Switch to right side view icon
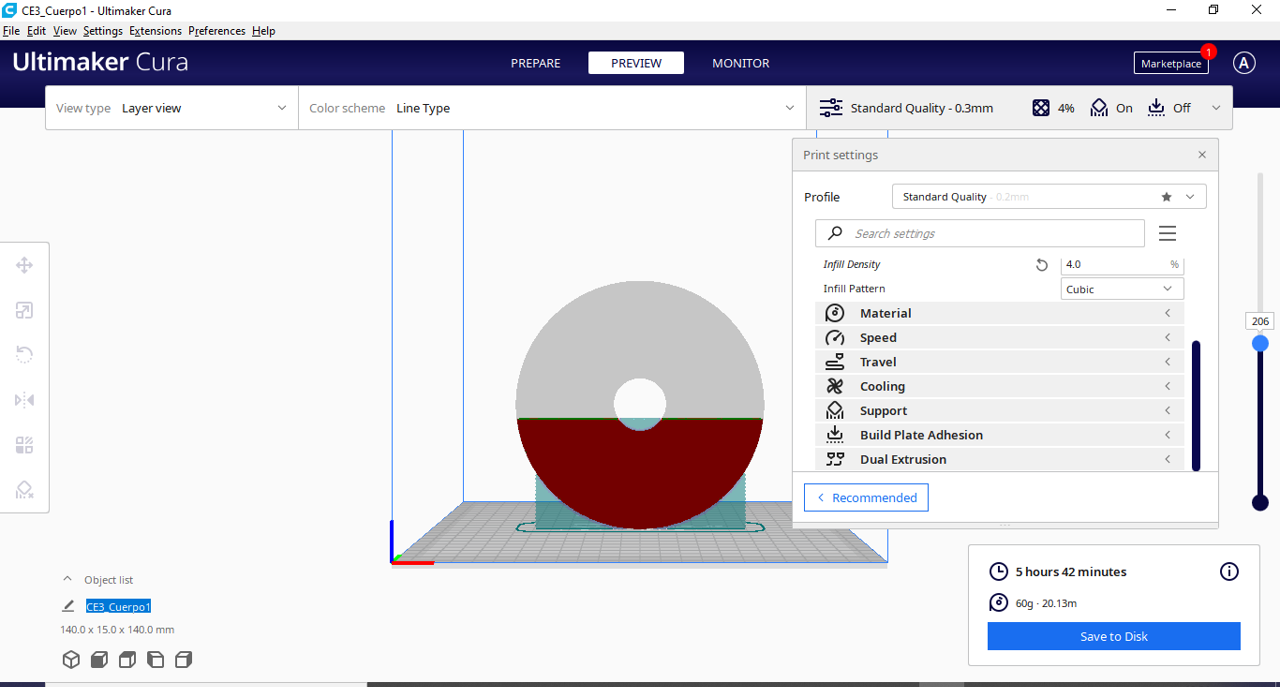1280x687 pixels. point(183,659)
